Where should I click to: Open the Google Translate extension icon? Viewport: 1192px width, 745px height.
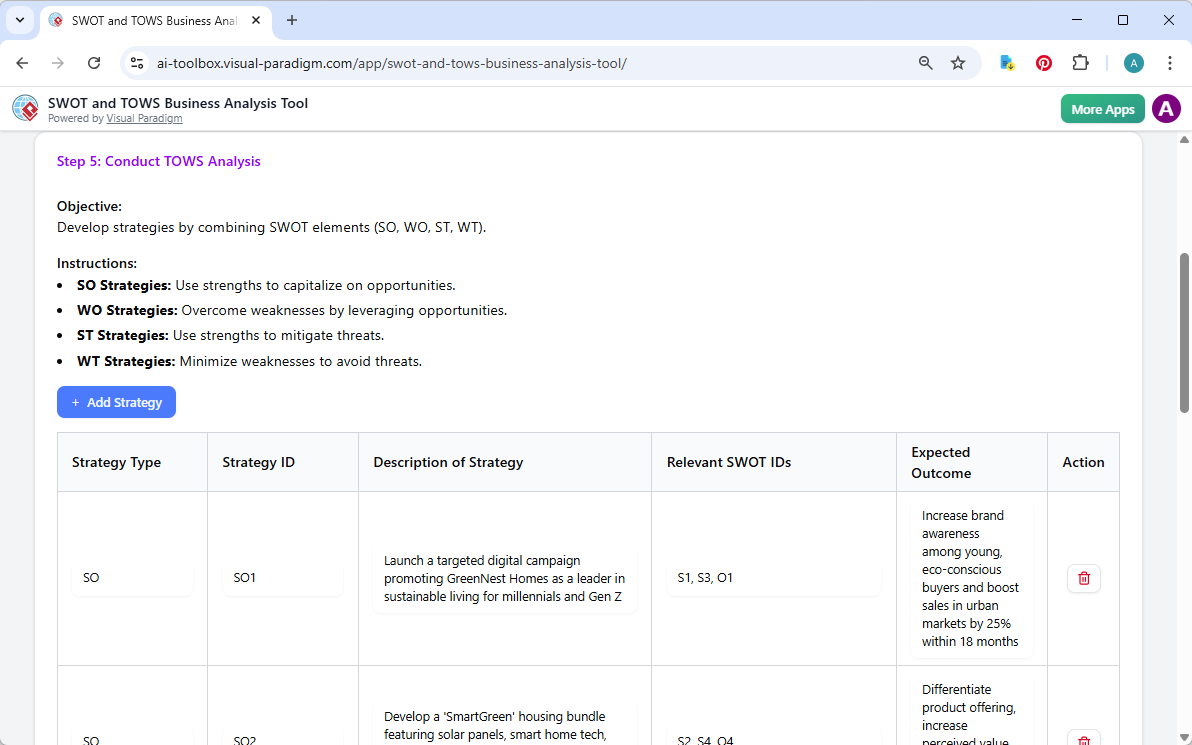[1006, 62]
